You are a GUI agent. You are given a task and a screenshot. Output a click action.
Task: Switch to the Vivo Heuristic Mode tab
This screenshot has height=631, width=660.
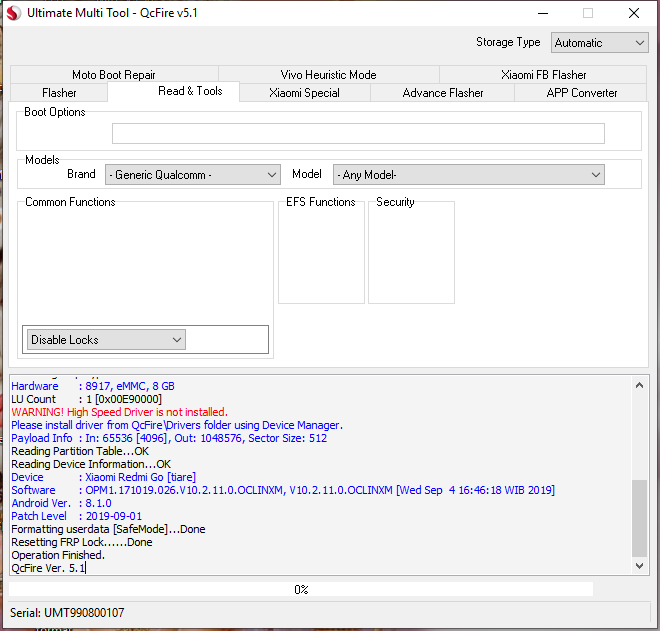coord(329,75)
